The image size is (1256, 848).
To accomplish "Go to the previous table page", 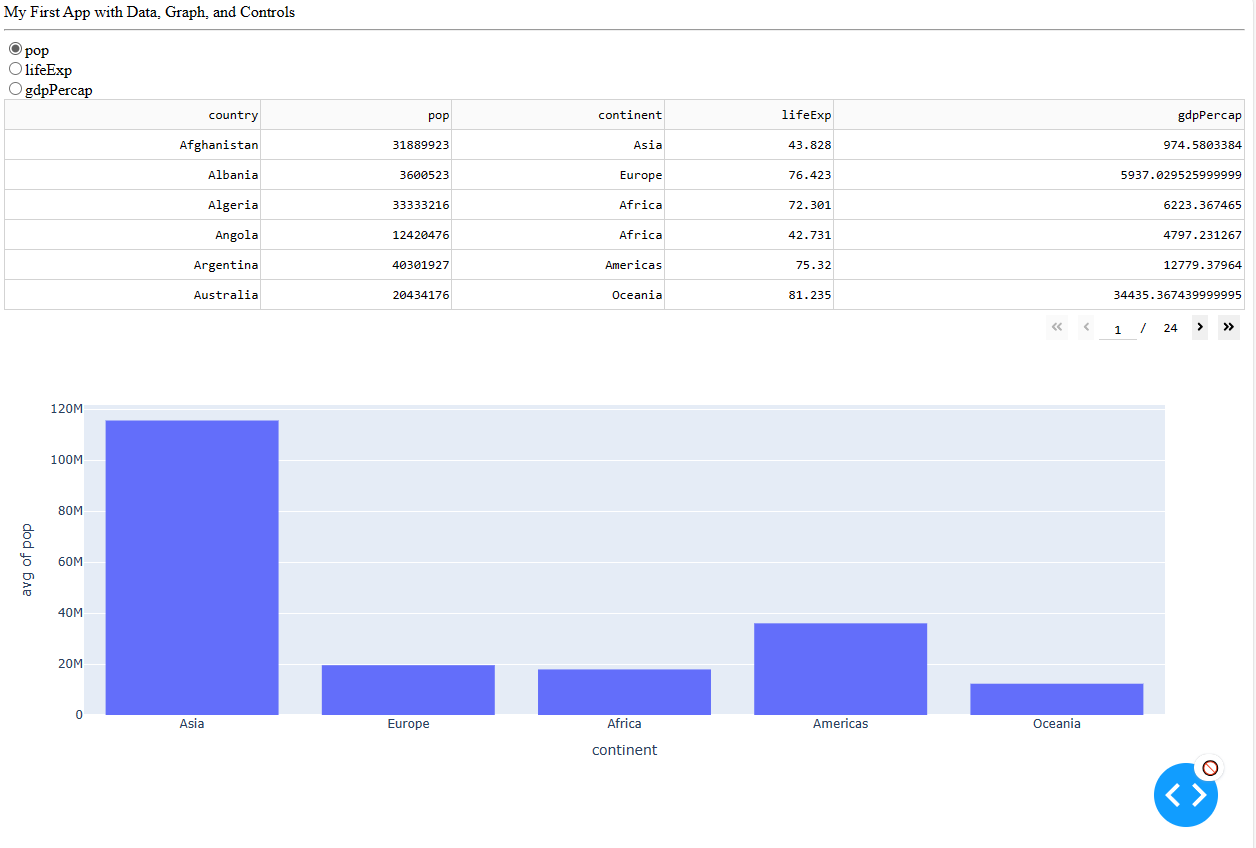I will (x=1086, y=327).
